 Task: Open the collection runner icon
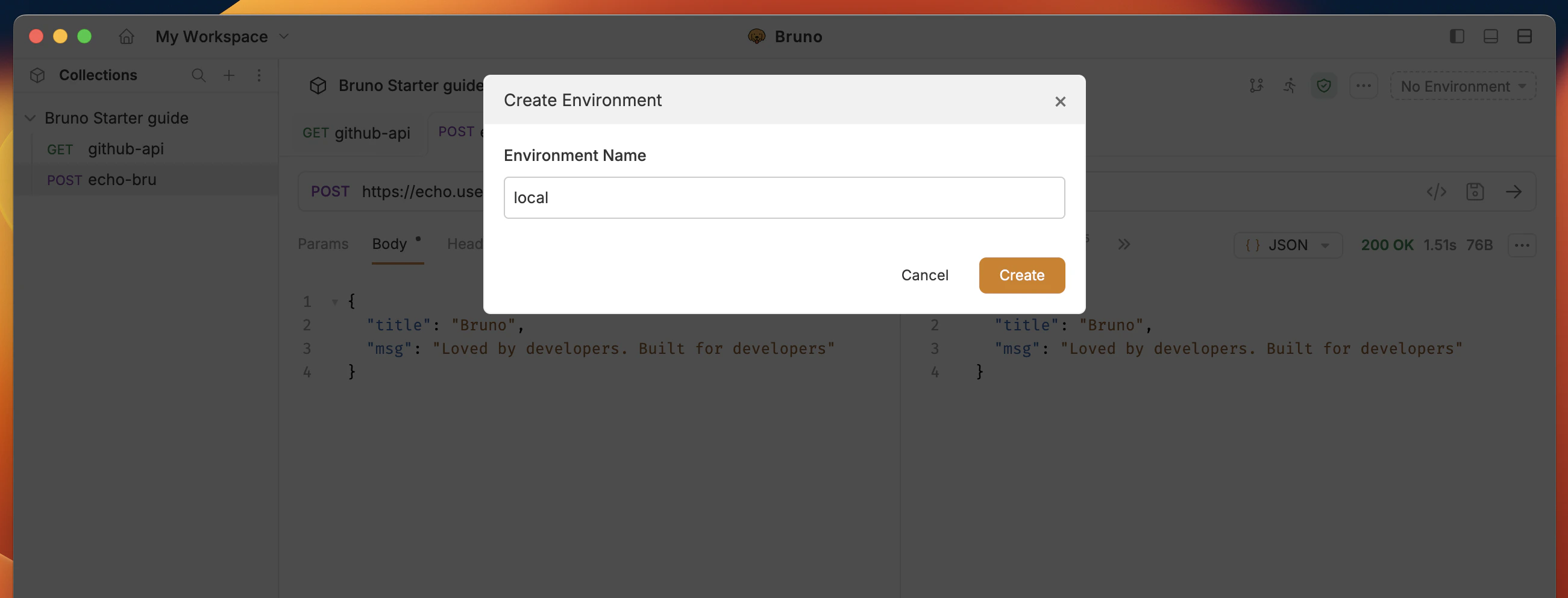(1290, 86)
